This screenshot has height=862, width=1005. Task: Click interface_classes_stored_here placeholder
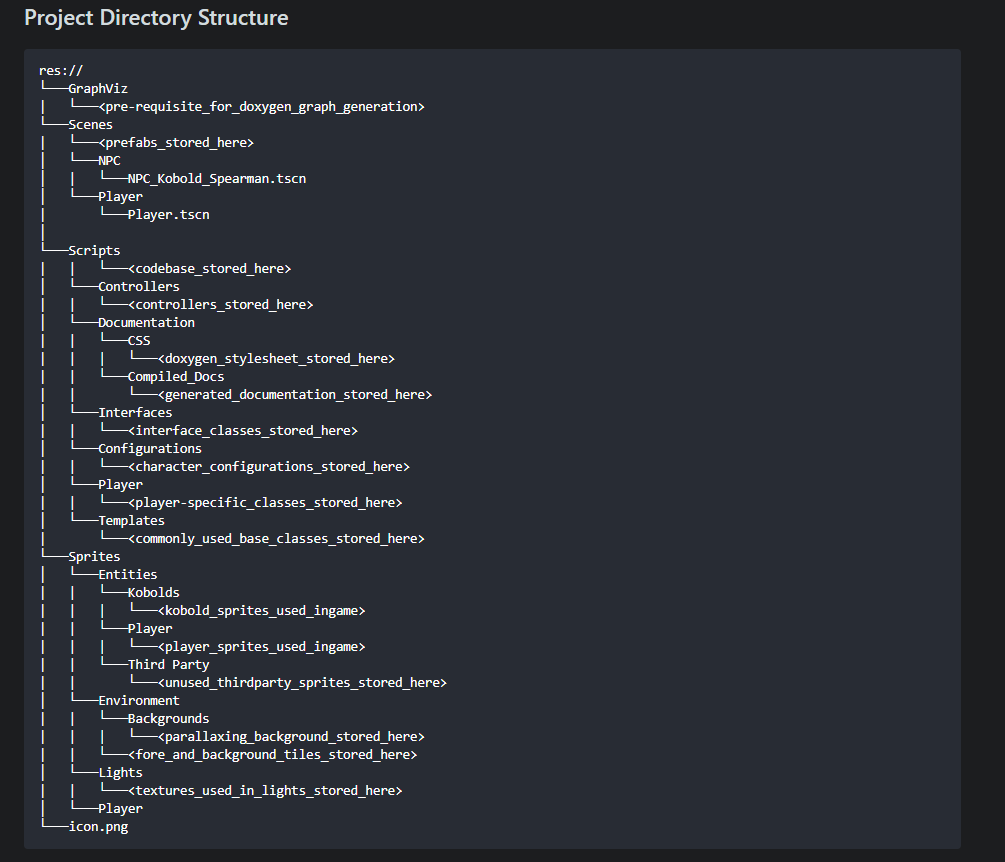[243, 431]
